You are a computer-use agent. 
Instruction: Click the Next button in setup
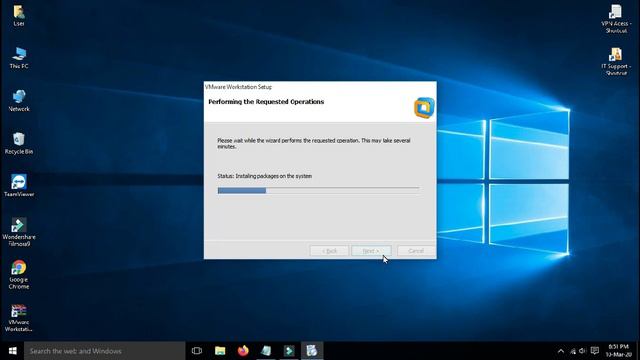371,251
